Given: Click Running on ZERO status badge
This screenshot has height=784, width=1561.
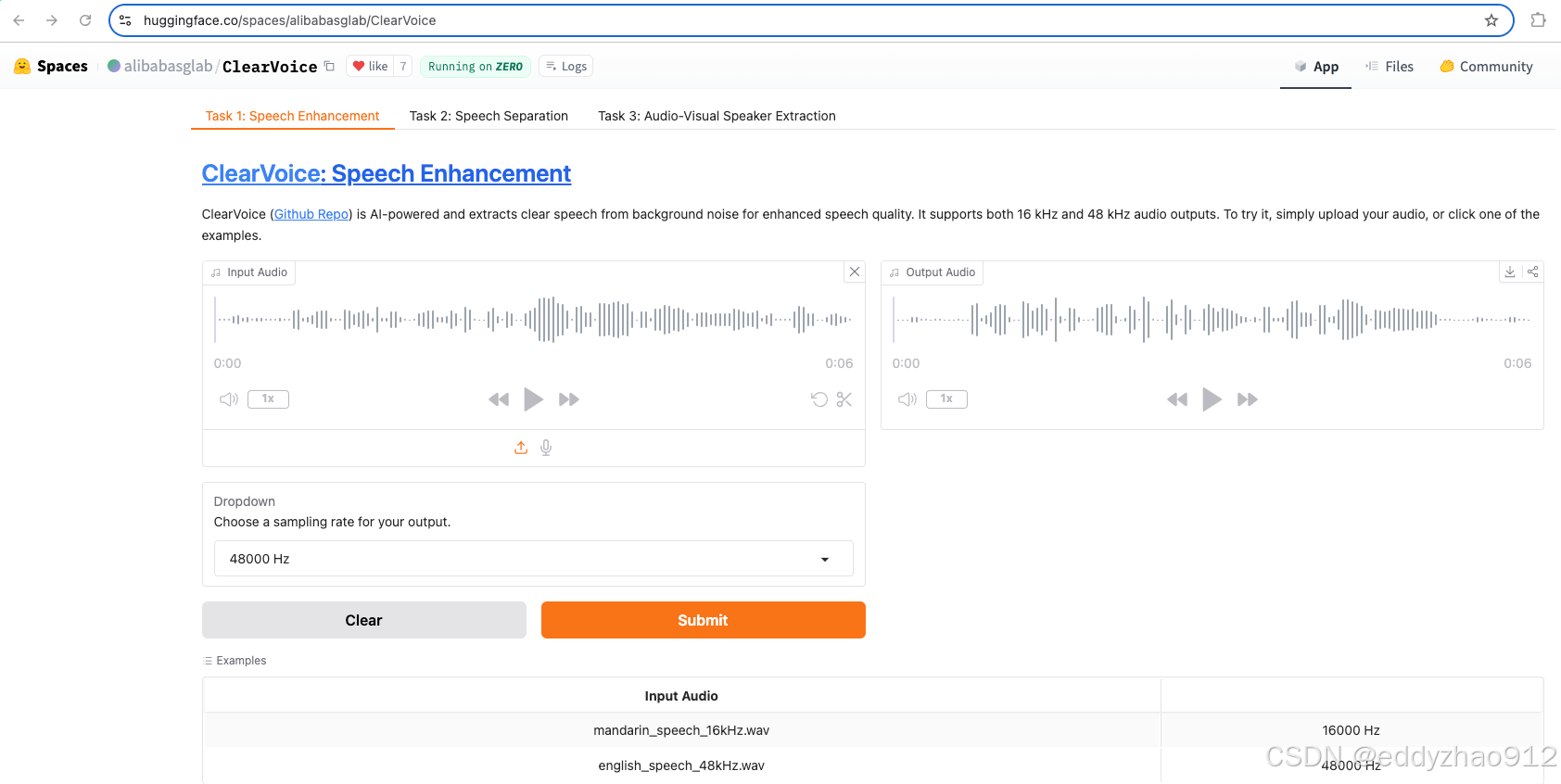Looking at the screenshot, I should [476, 66].
